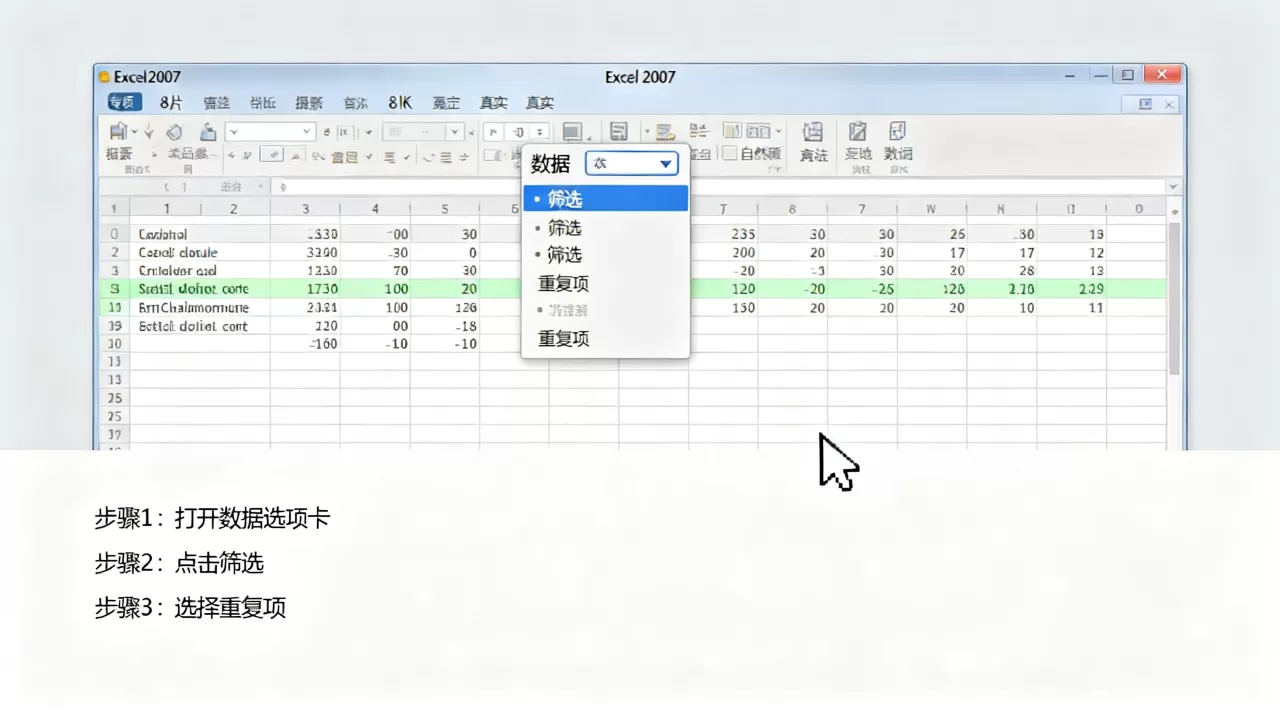Click the bulleted list icon in the ribbon
The width and height of the screenshot is (1280, 720).
(699, 130)
